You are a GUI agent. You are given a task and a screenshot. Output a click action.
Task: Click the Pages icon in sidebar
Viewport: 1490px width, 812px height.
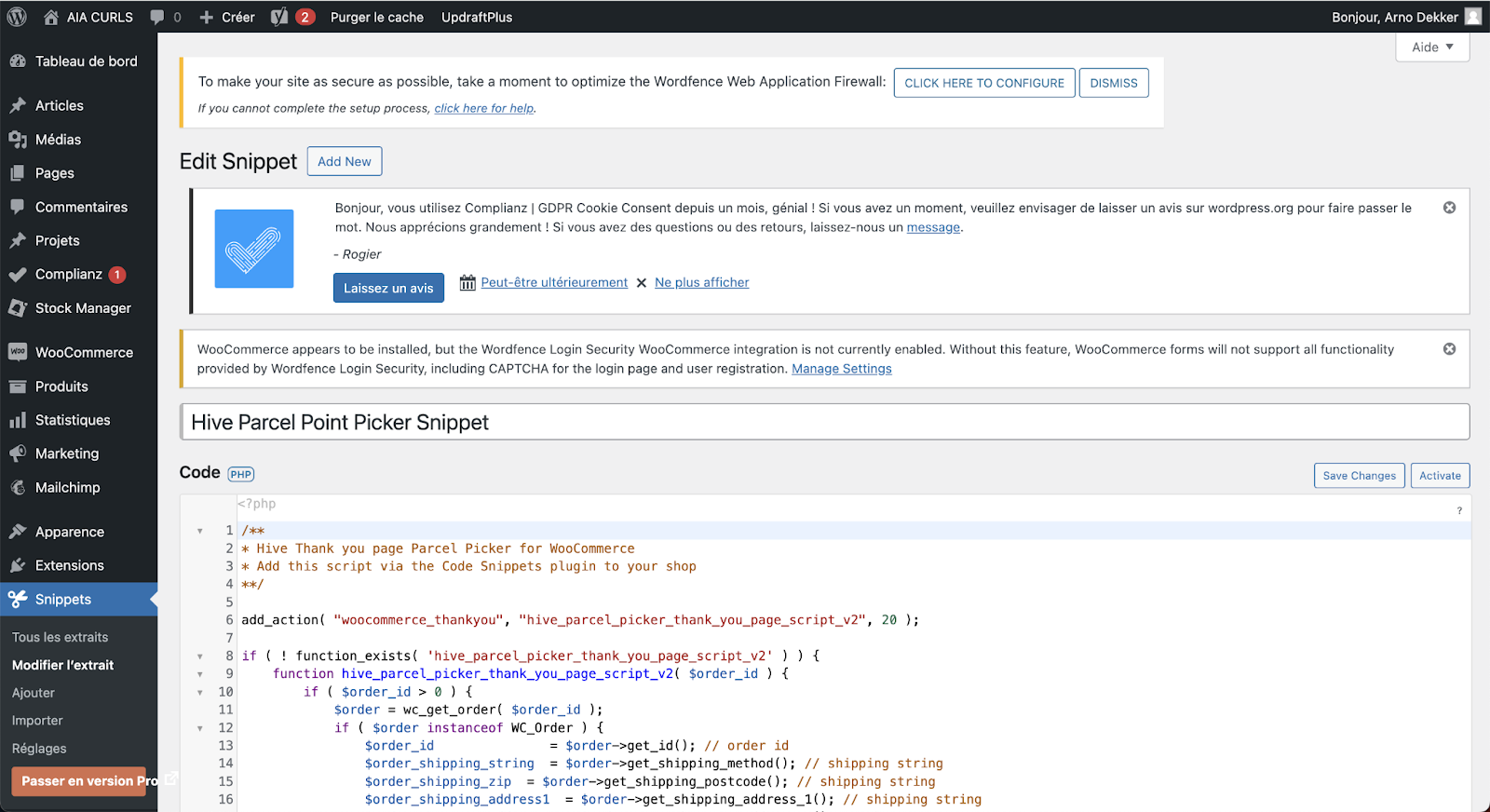[x=18, y=173]
